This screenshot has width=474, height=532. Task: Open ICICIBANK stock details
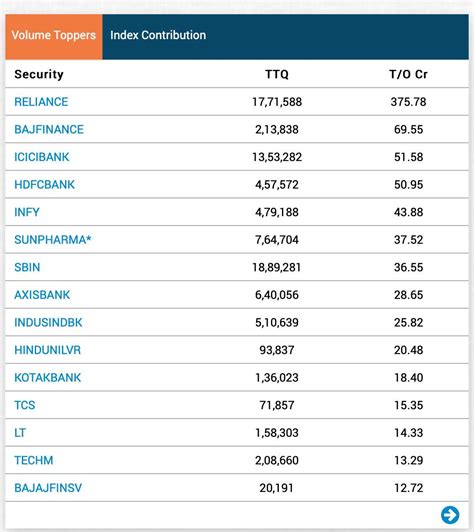pos(42,157)
